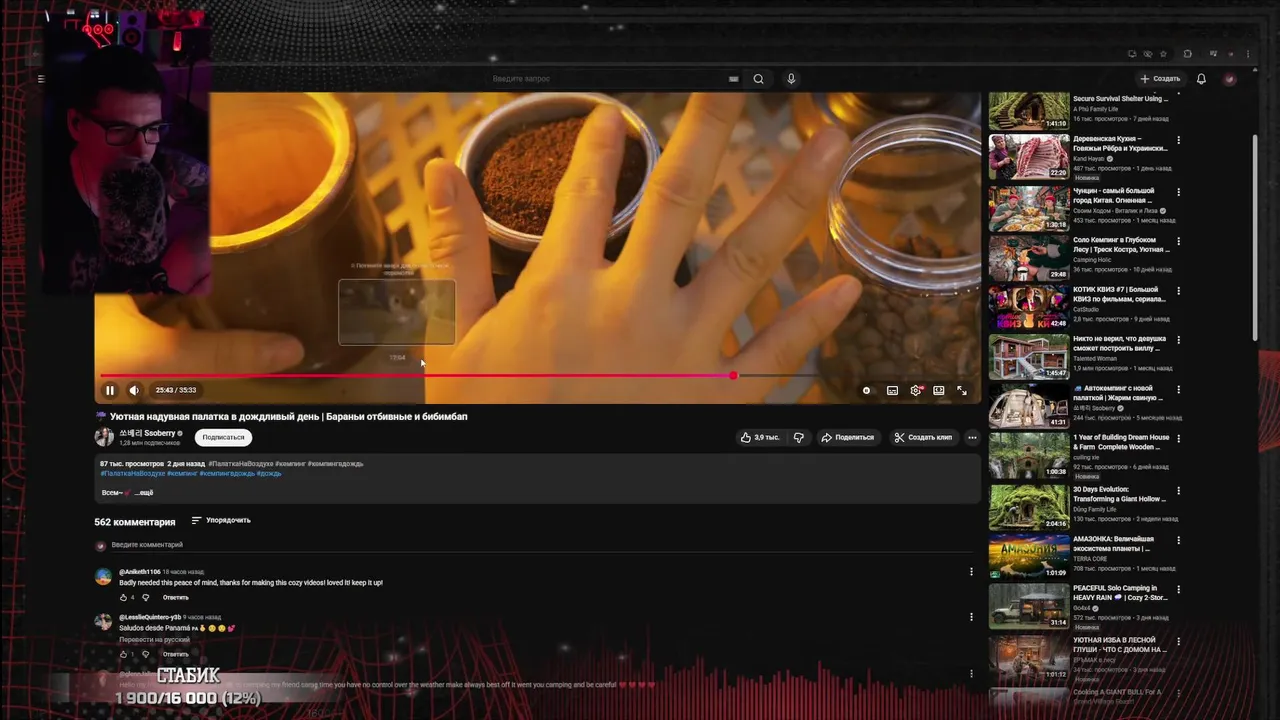This screenshot has width=1280, height=720.
Task: Click the magnifier search button
Action: pos(758,79)
